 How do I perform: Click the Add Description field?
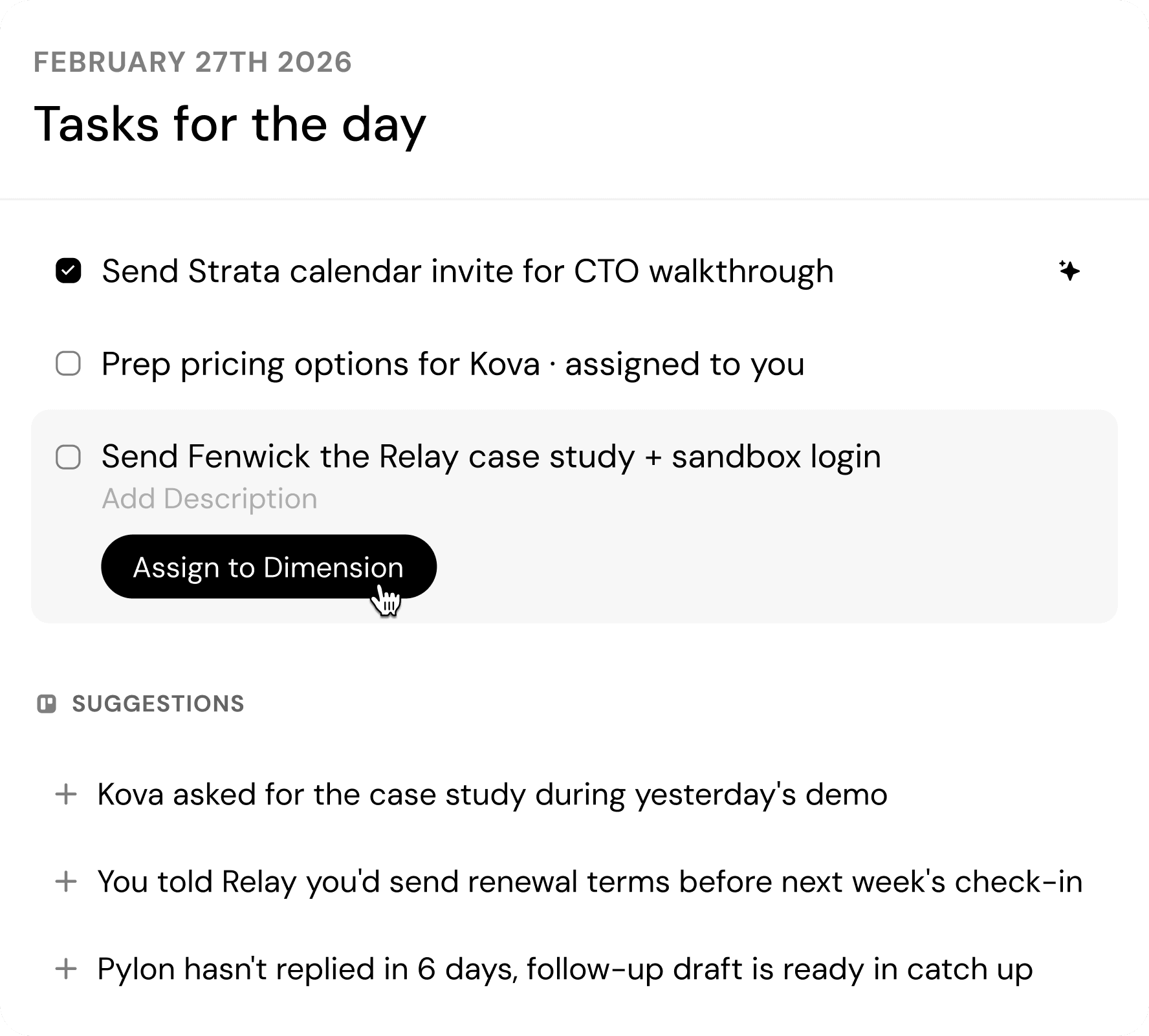210,499
